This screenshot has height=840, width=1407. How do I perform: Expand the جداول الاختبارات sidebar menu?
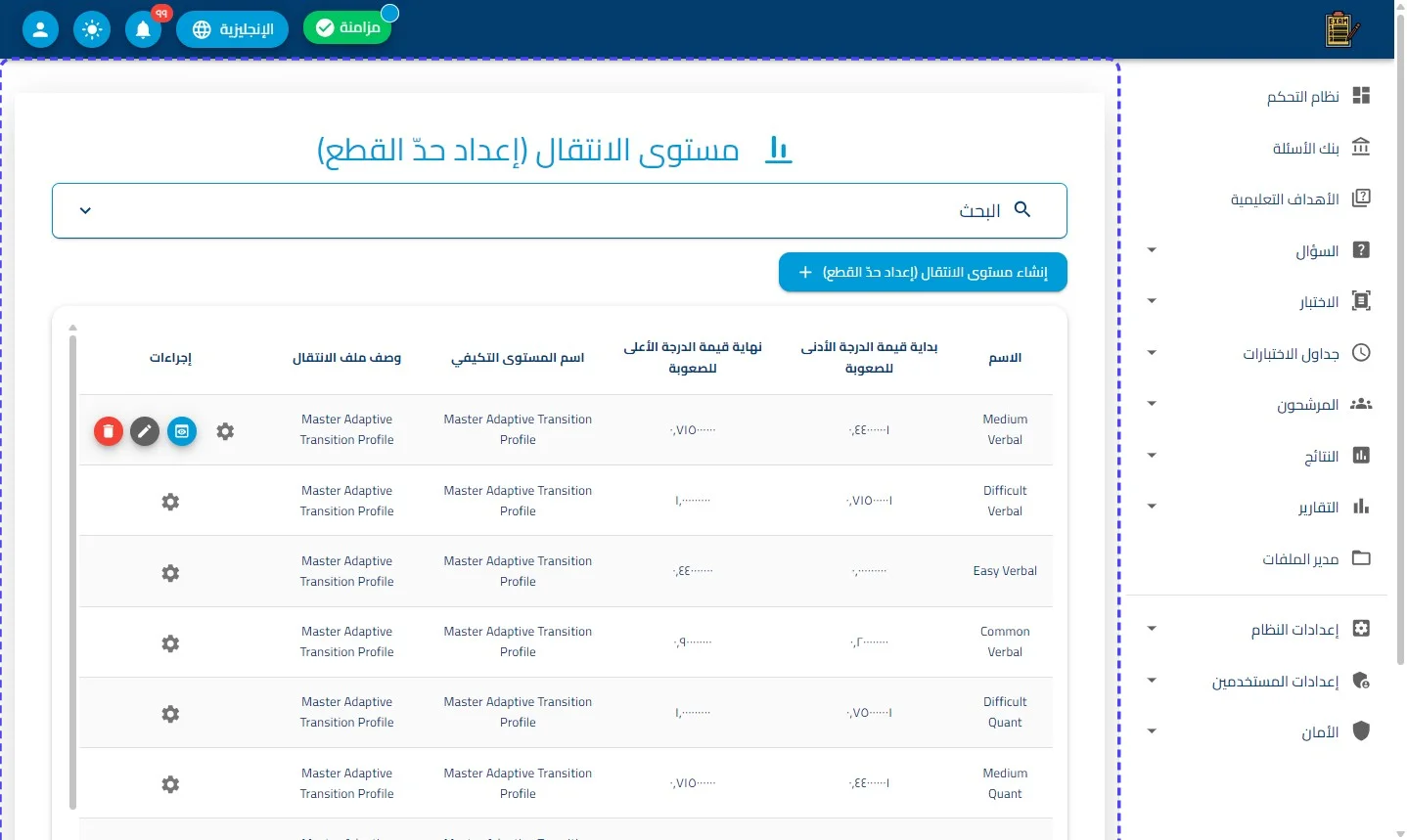click(x=1152, y=353)
